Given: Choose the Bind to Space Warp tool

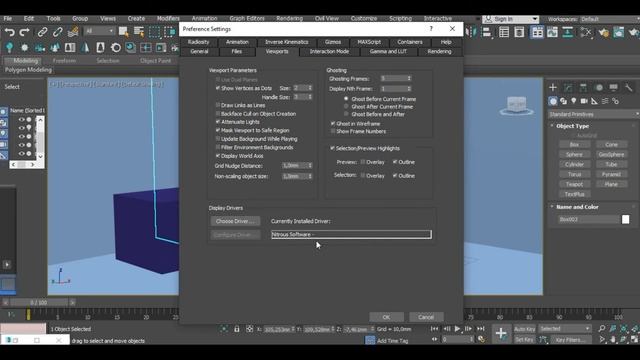Looking at the screenshot, I should tap(73, 32).
